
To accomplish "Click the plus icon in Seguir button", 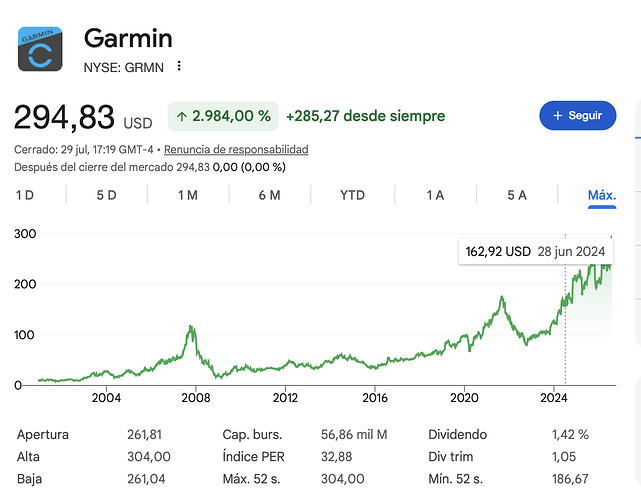I will [558, 116].
